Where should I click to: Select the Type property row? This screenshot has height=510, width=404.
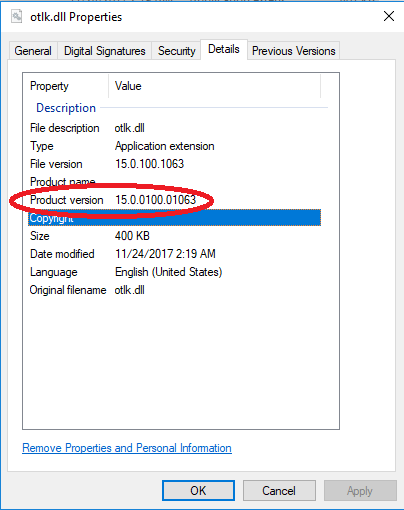[174, 146]
